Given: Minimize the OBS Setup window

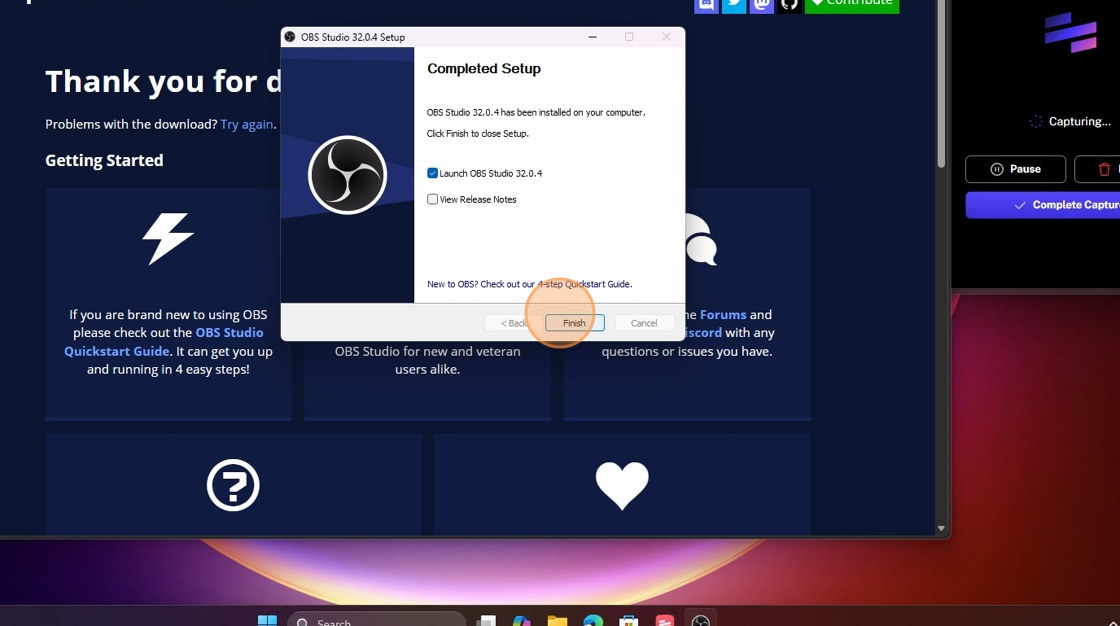Looking at the screenshot, I should pos(592,37).
